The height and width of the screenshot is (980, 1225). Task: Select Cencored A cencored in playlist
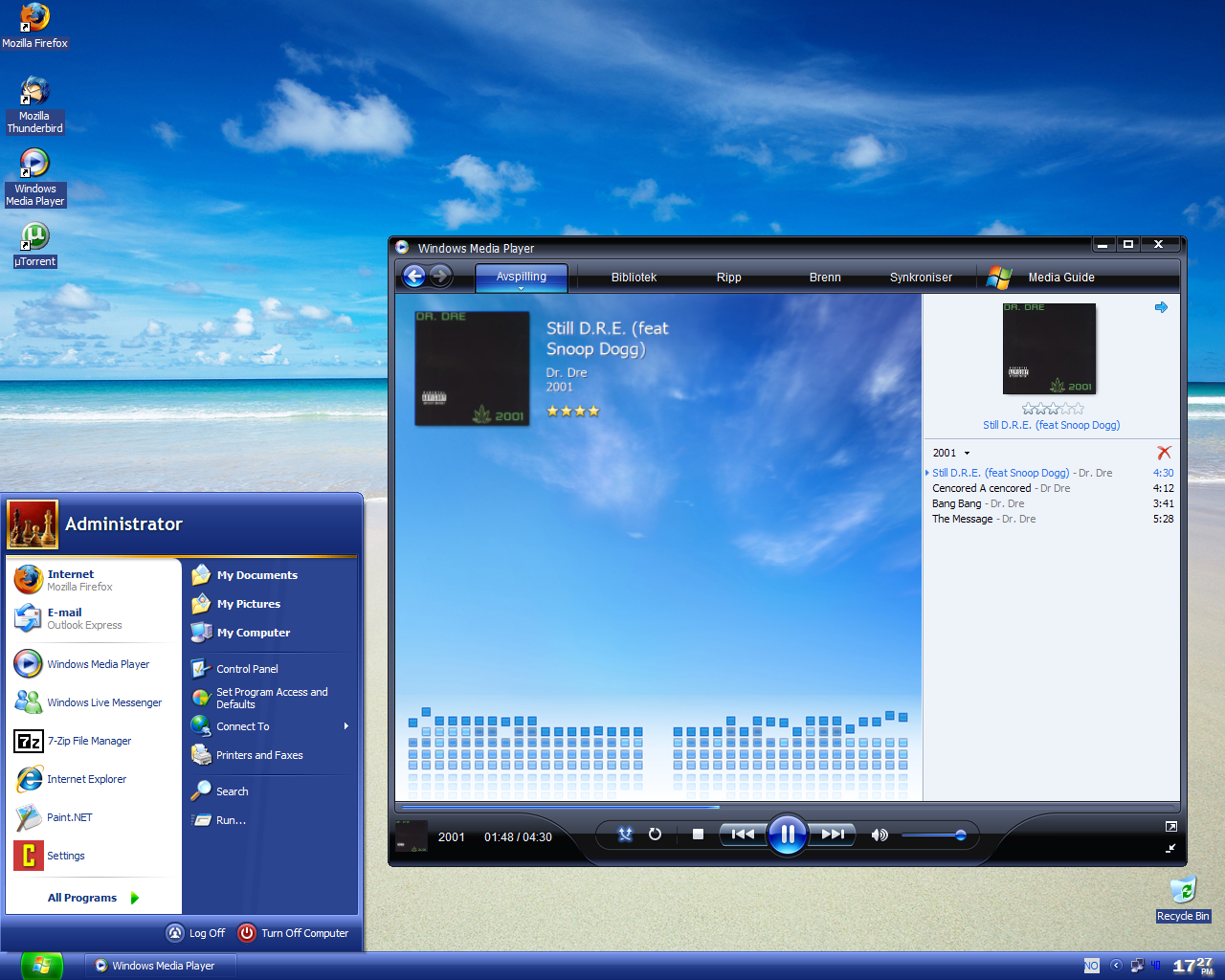1053,488
